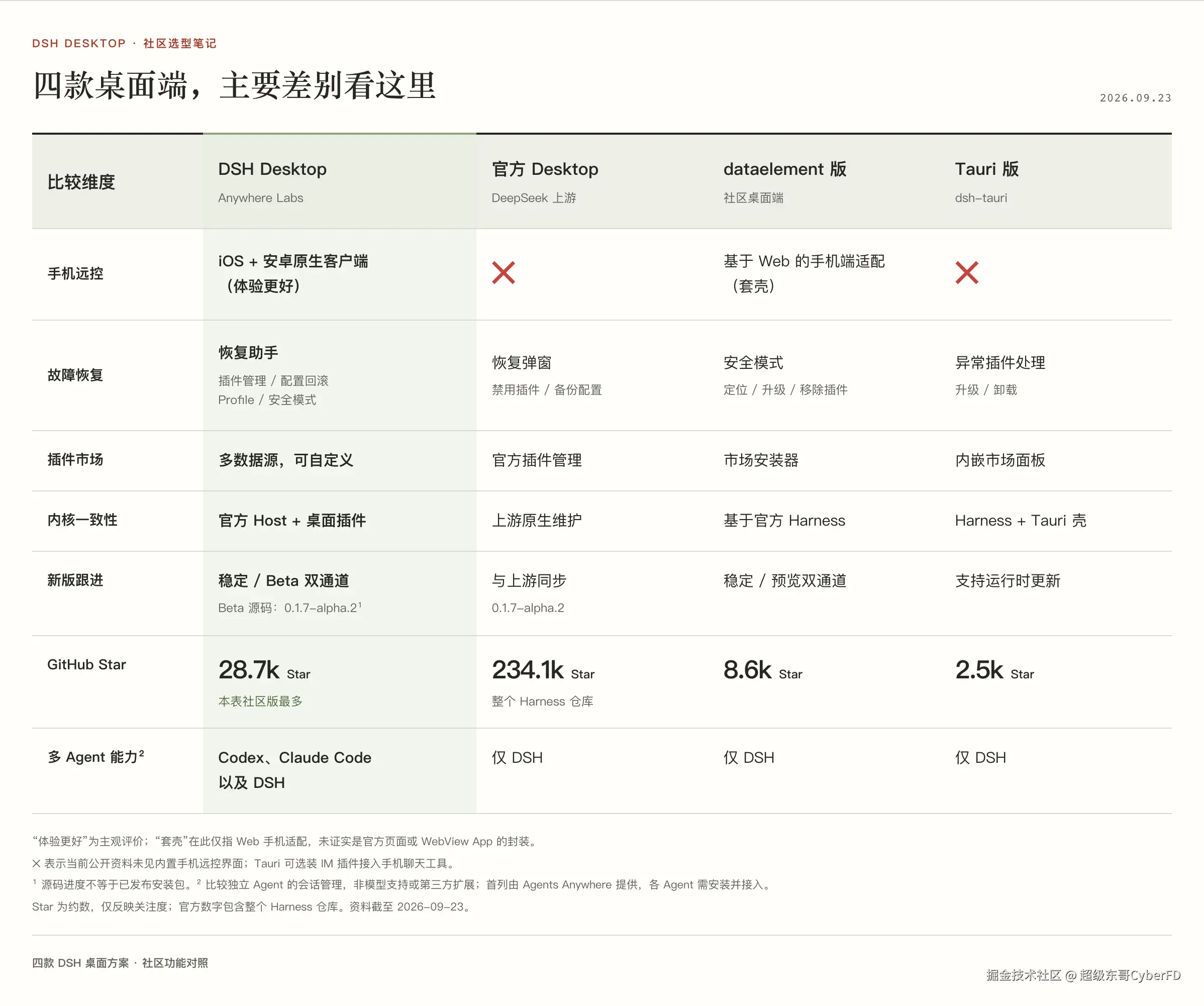1204x1006 pixels.
Task: Click the dsh-tauri subtitle
Action: (x=980, y=198)
